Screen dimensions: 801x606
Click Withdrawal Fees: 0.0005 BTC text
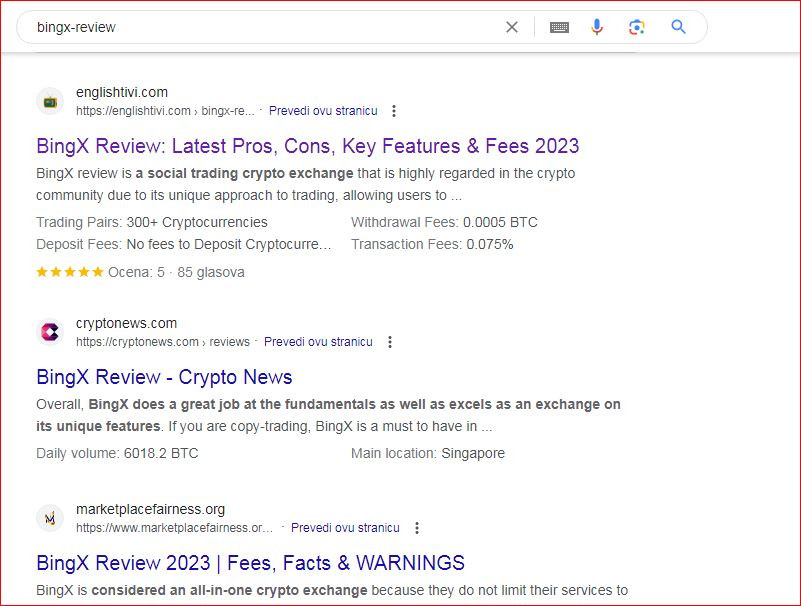(444, 222)
